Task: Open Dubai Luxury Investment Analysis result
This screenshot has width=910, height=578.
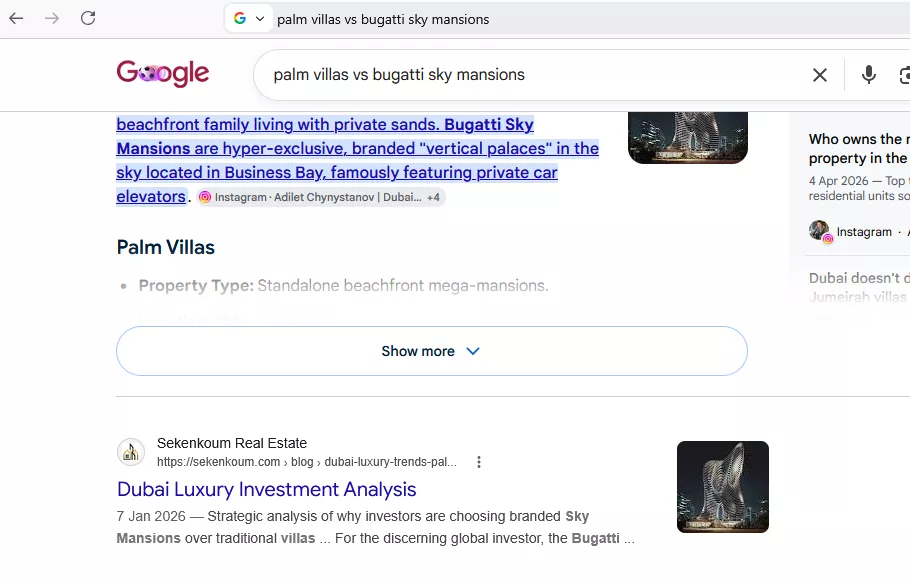Action: pos(266,489)
